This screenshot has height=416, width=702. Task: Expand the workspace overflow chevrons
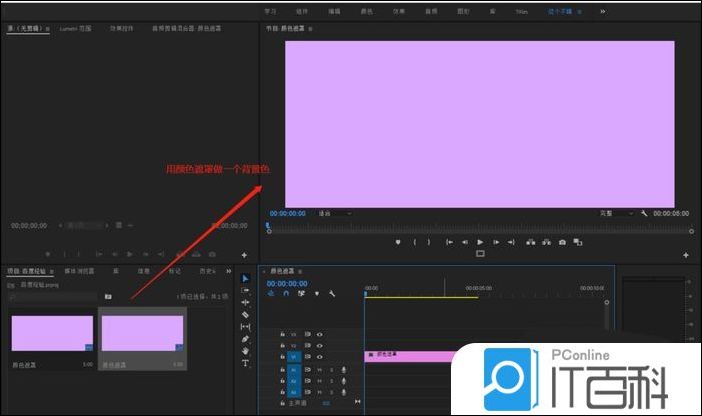point(603,11)
